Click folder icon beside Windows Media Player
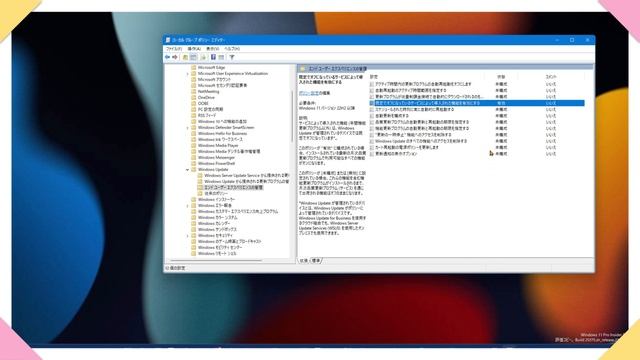The height and width of the screenshot is (360, 640). pos(194,145)
